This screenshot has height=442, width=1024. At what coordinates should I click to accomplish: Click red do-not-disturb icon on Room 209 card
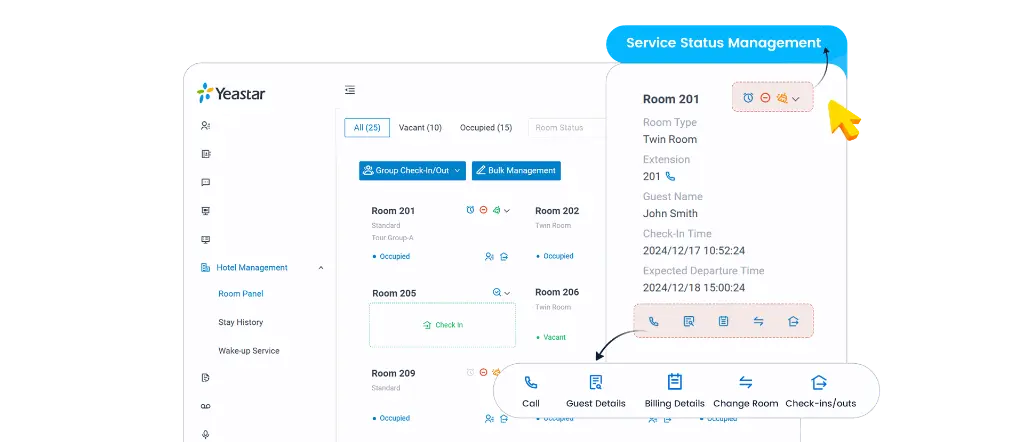tap(483, 372)
